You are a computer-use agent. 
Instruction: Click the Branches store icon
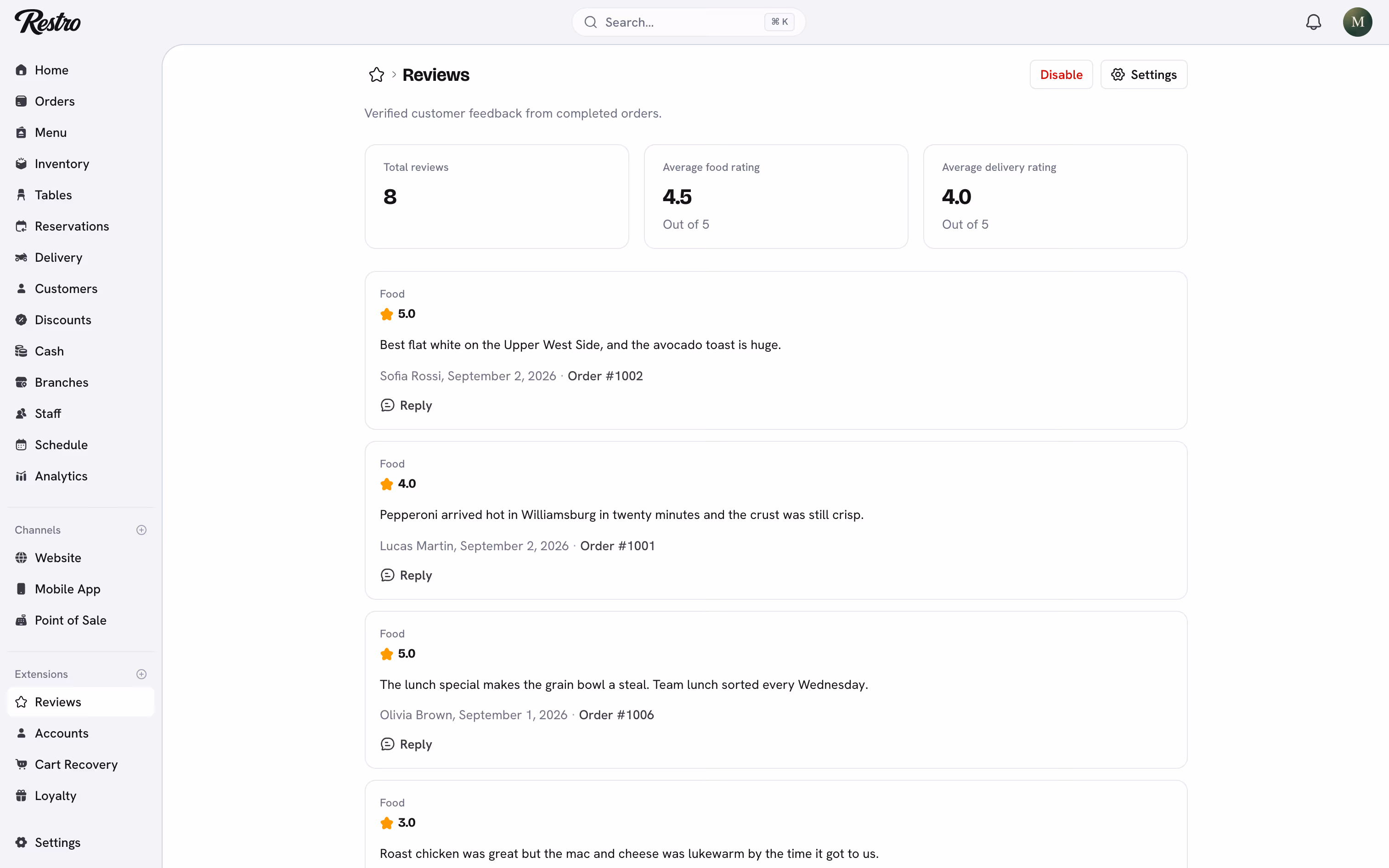[x=21, y=382]
